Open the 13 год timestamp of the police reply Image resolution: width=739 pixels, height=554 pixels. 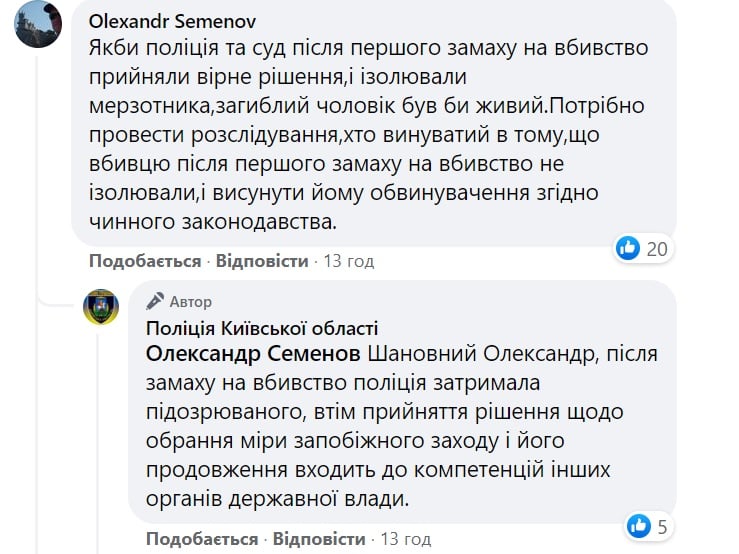pyautogui.click(x=405, y=539)
